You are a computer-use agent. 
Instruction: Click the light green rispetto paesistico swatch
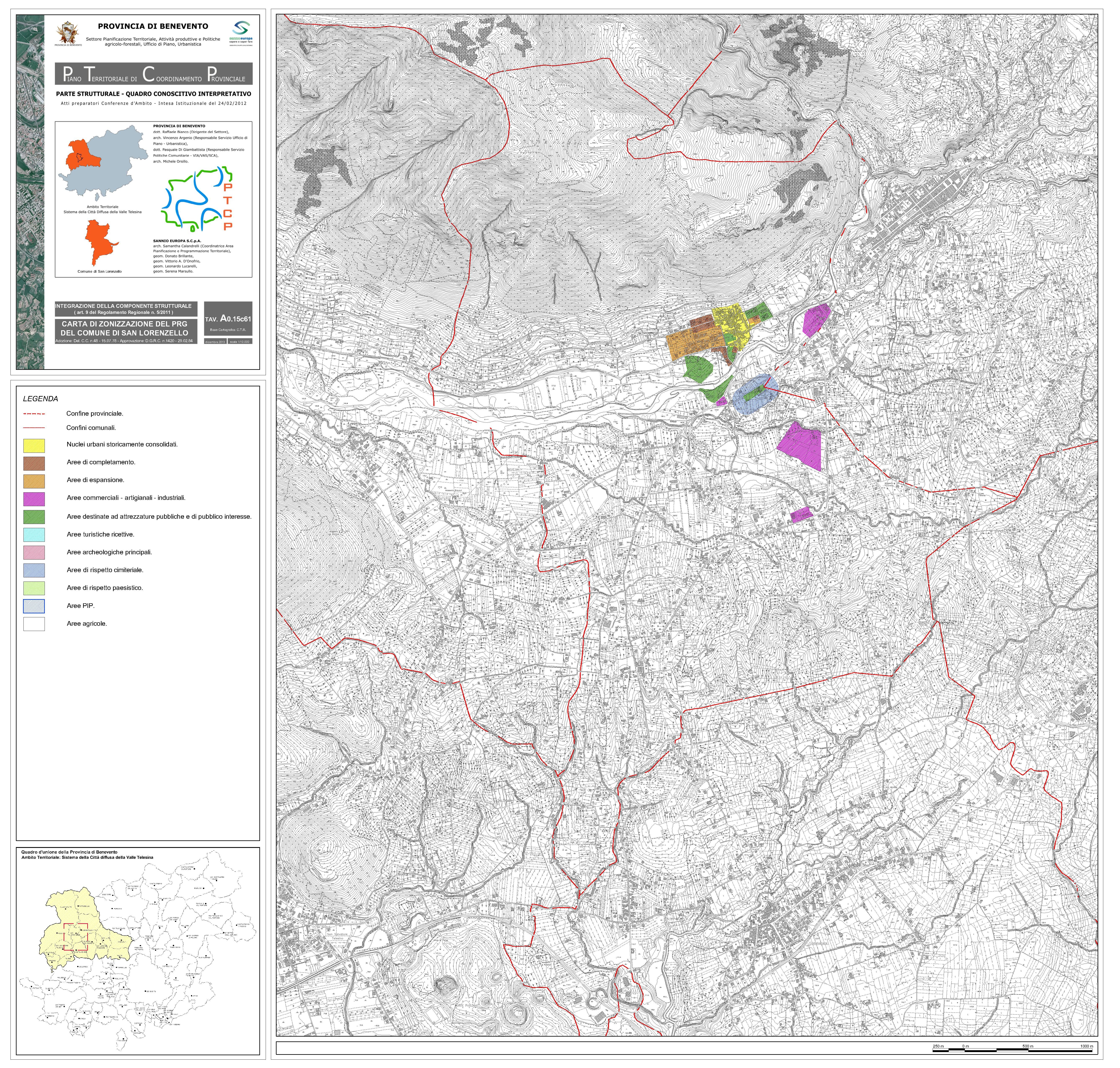[34, 588]
